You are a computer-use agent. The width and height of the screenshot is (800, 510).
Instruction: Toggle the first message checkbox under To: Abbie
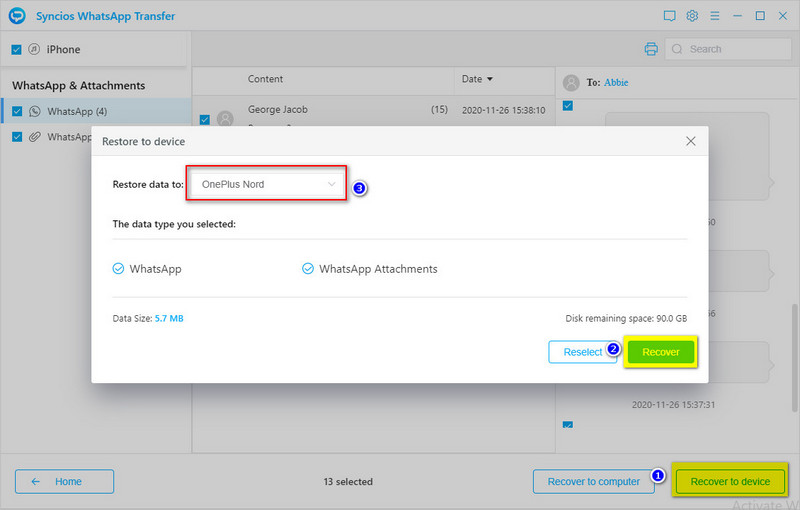coord(568,106)
